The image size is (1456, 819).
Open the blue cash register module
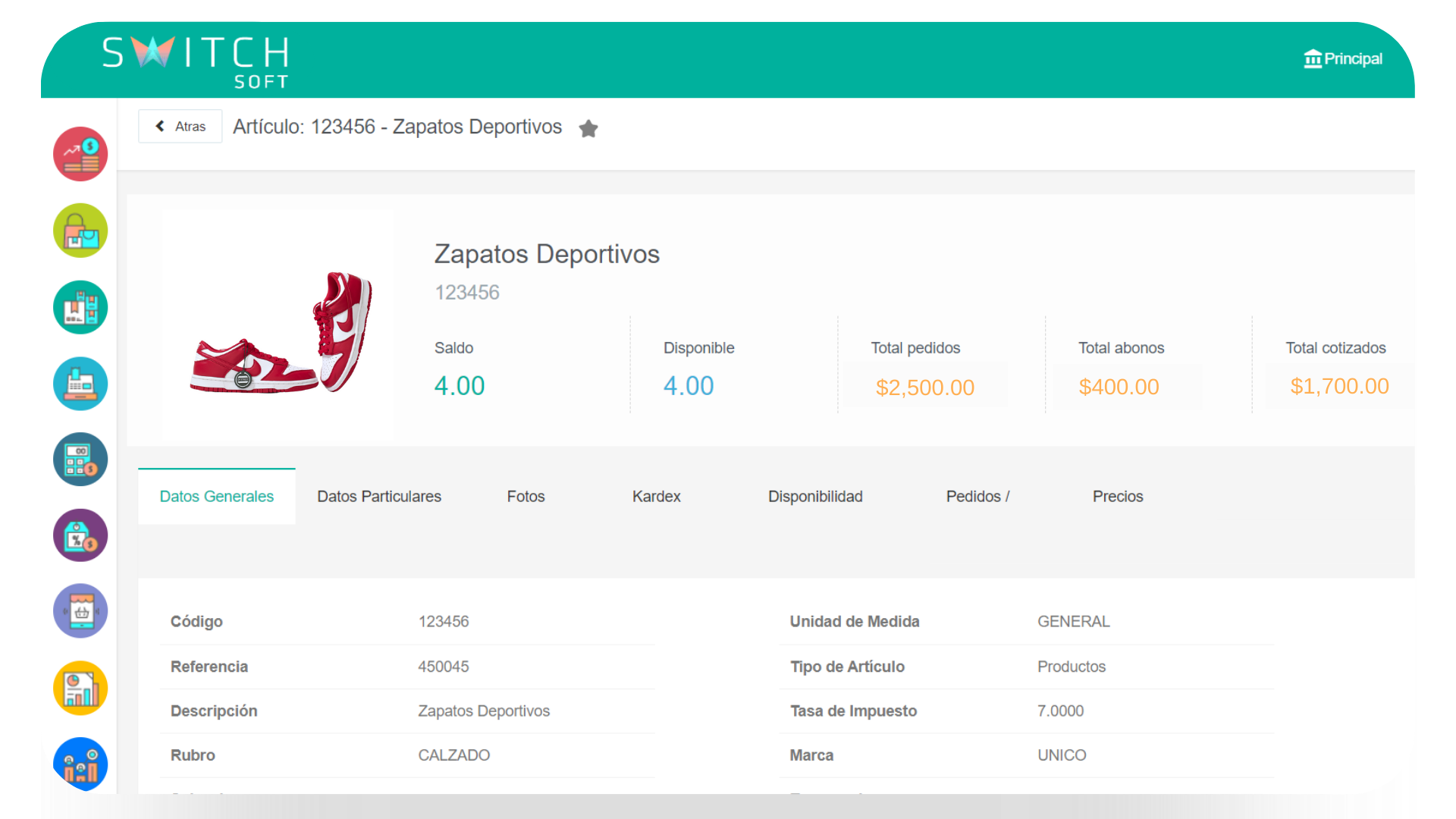tap(80, 384)
